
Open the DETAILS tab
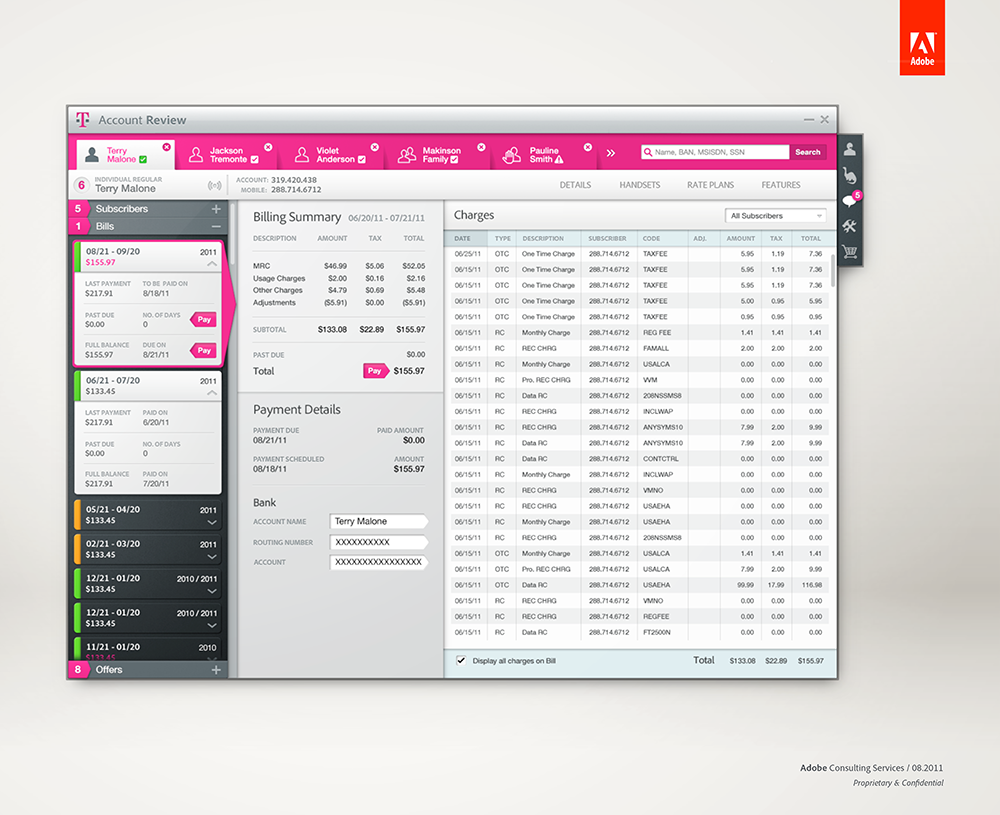575,185
